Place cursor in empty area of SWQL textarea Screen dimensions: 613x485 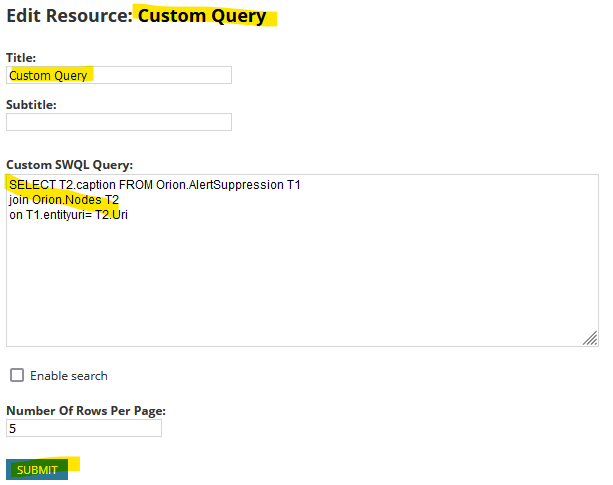(x=302, y=281)
